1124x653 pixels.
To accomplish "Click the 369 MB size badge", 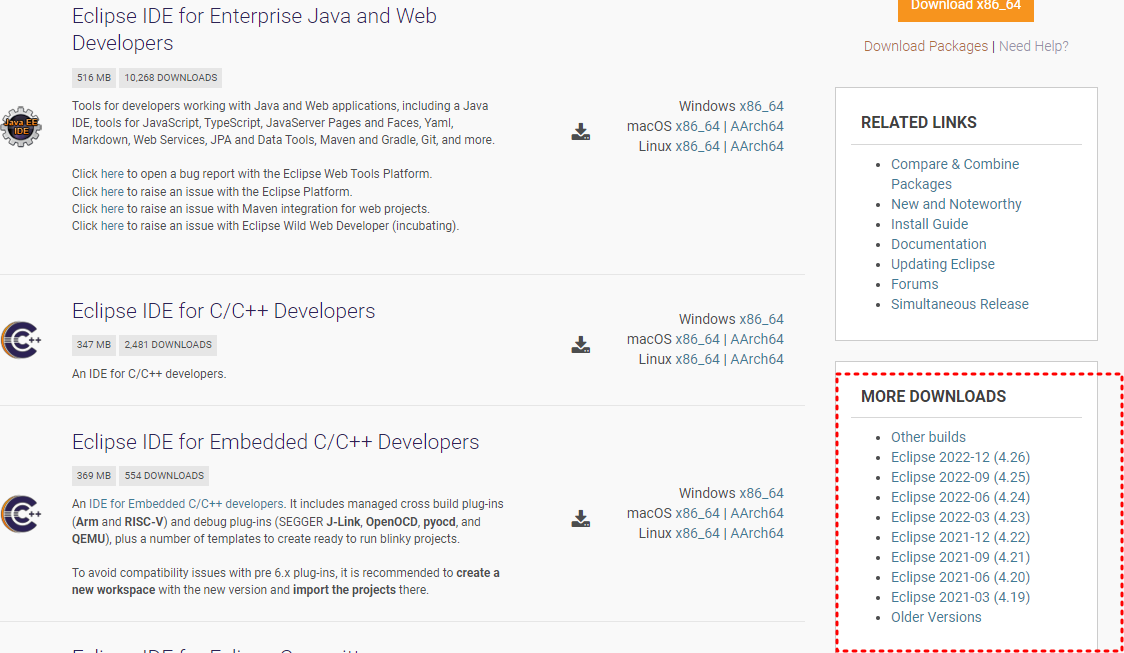I will click(x=94, y=476).
